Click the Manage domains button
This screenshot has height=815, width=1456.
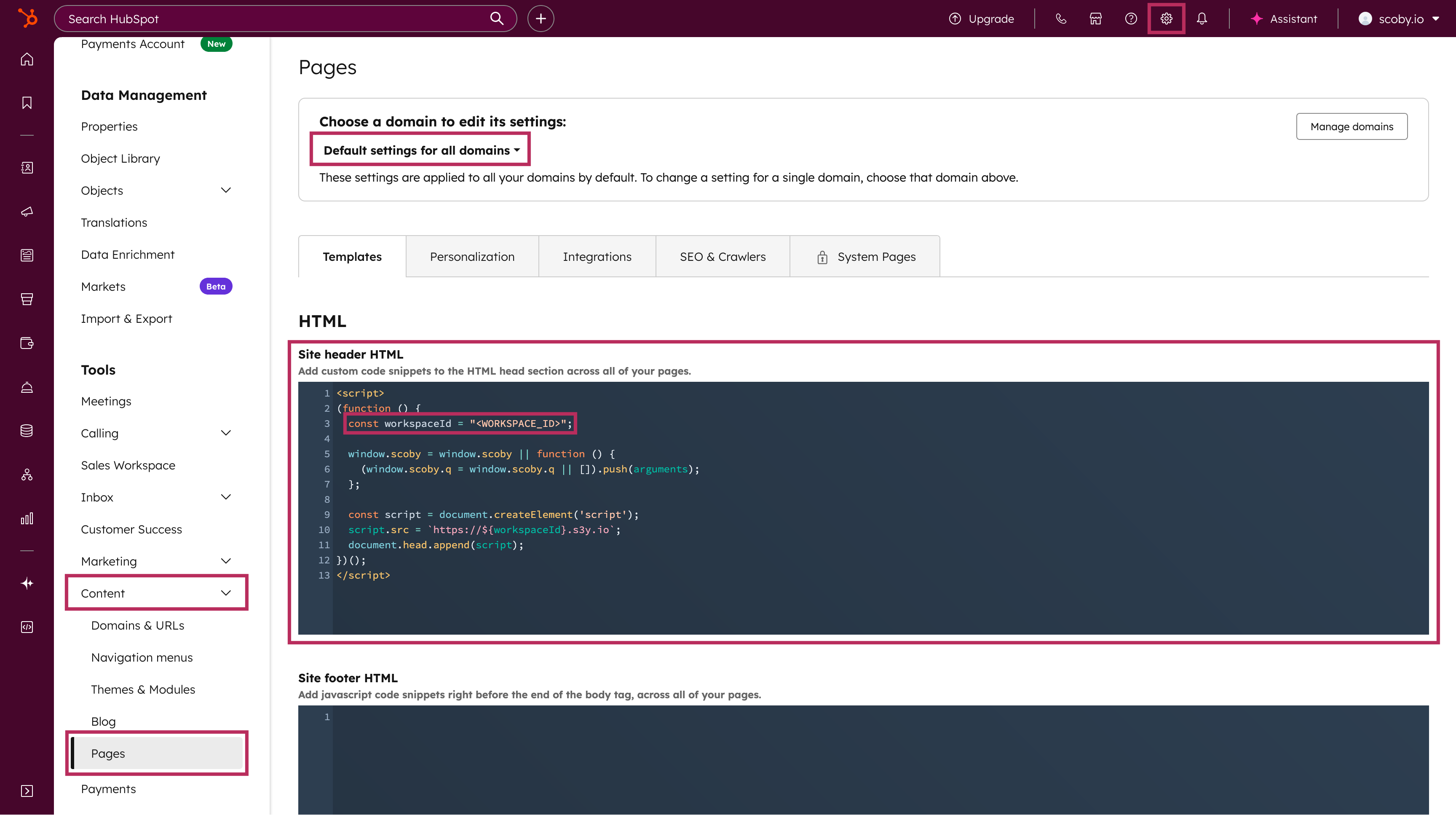[x=1351, y=126]
